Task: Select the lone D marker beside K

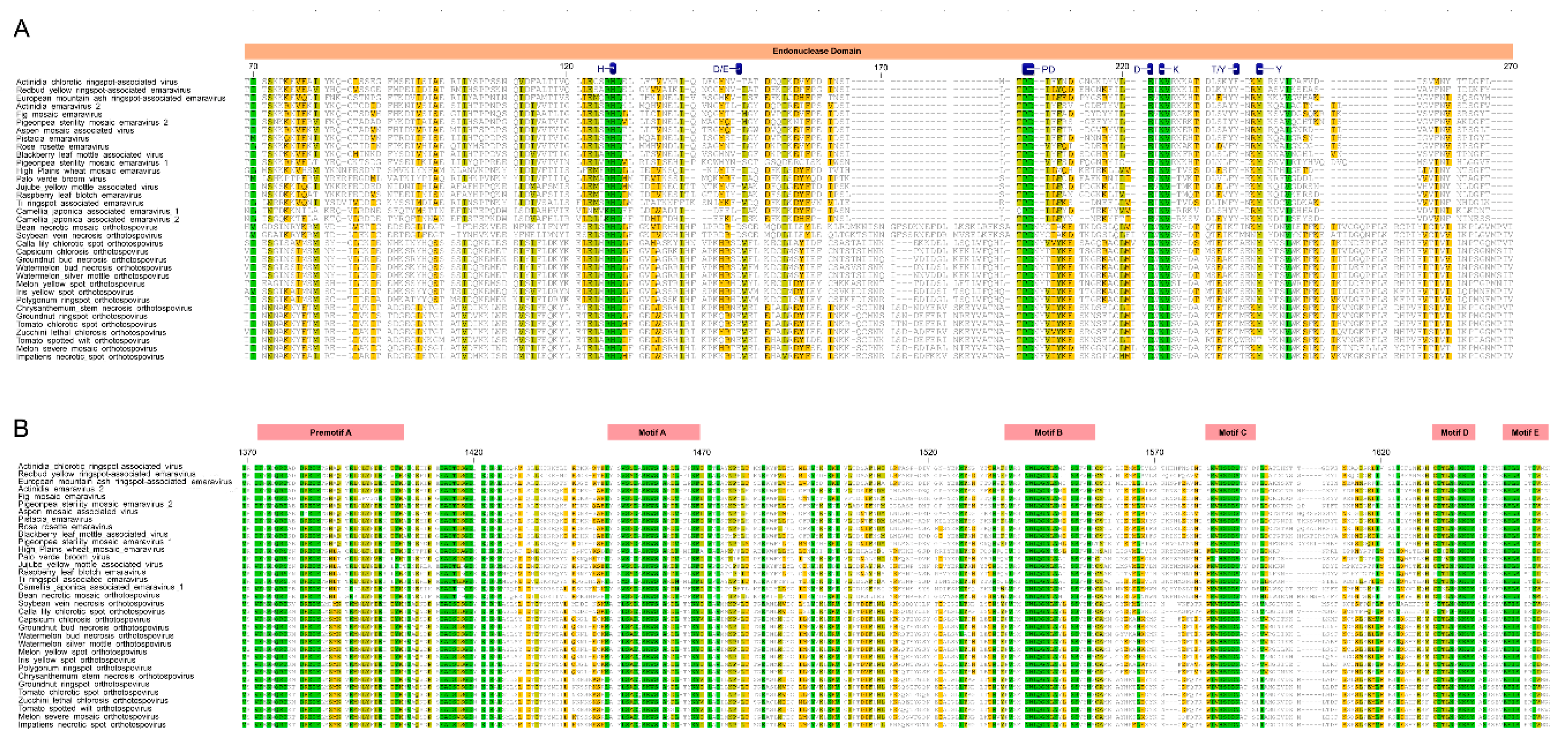Action: point(1149,69)
